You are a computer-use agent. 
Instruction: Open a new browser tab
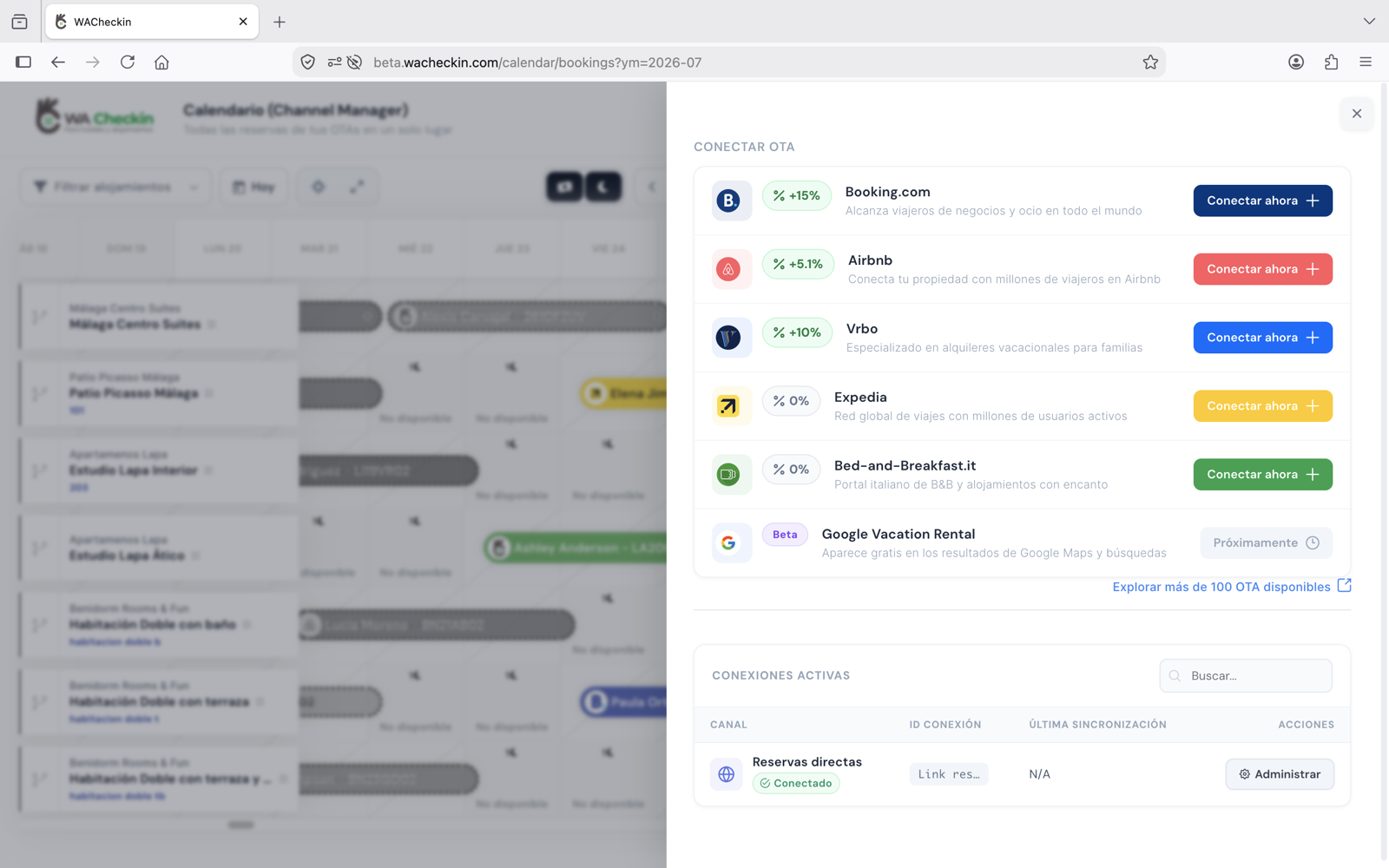click(x=280, y=22)
